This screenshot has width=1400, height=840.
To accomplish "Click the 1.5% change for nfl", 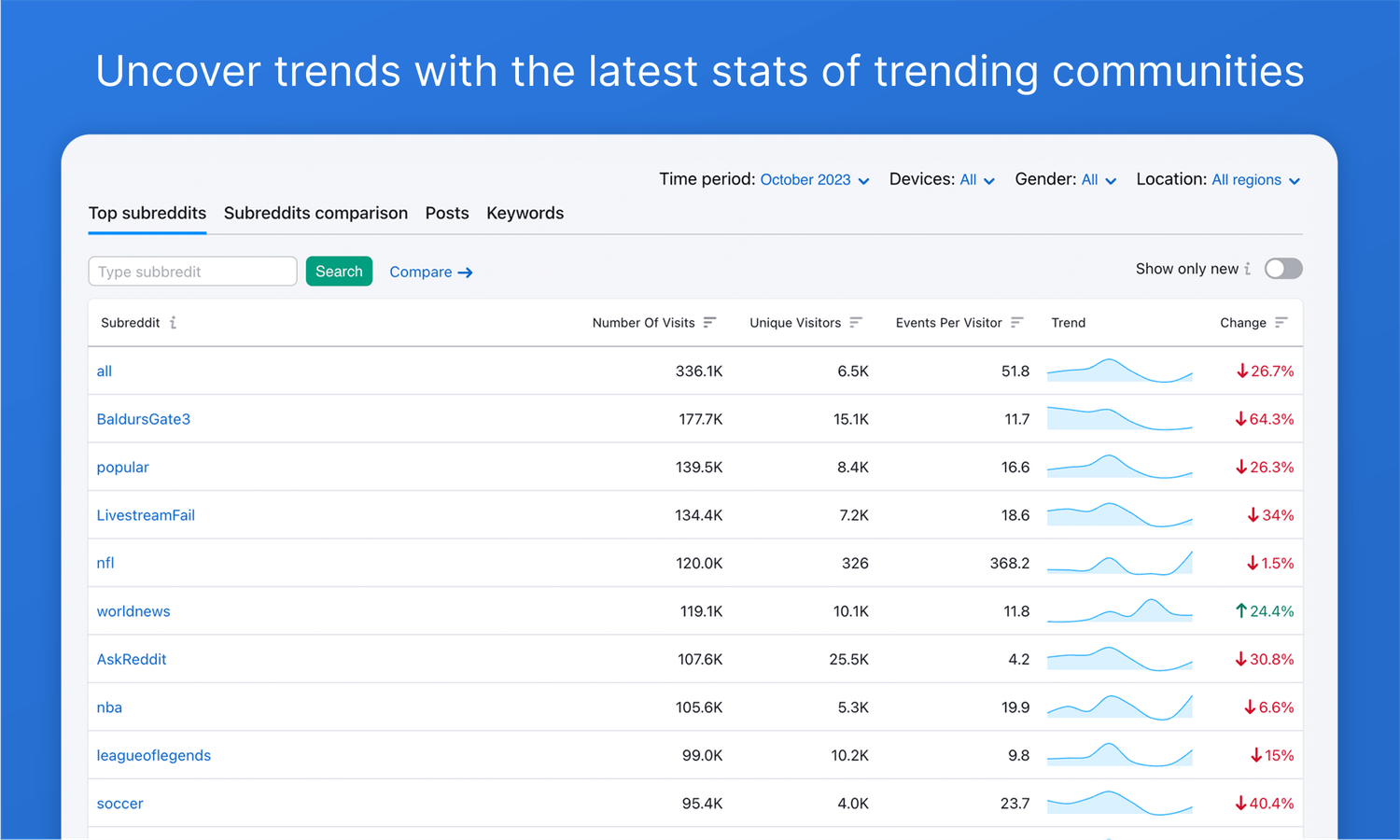I will pos(1270,564).
